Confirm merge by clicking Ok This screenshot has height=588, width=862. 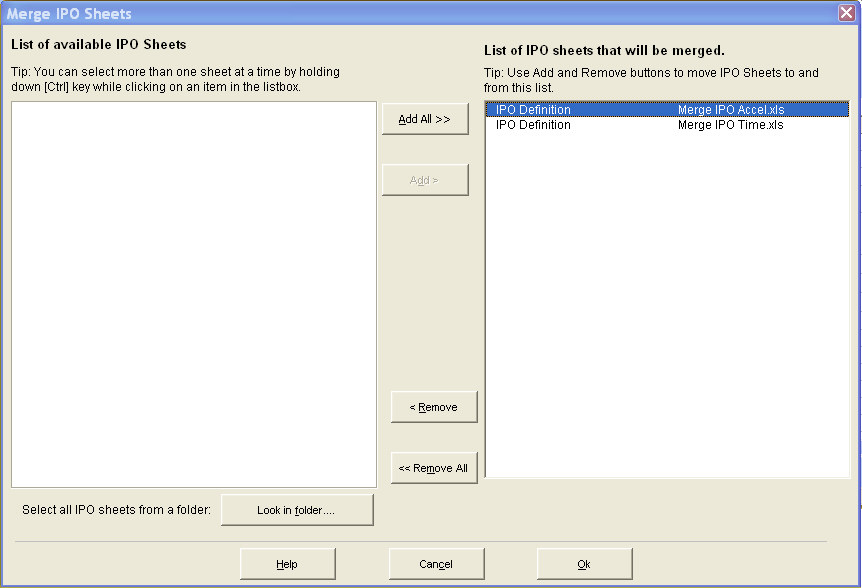point(584,563)
